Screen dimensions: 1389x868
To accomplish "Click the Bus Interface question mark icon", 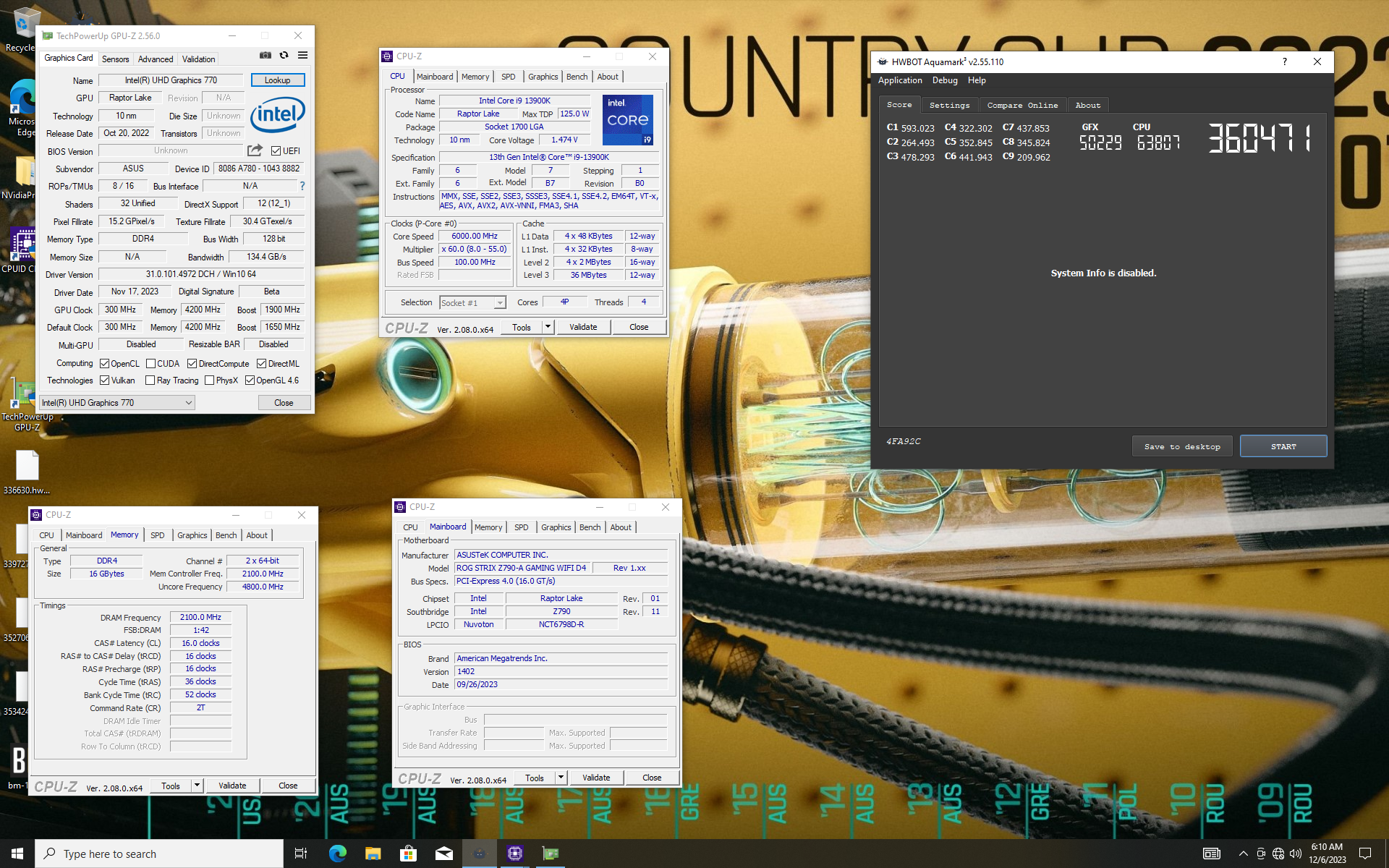I will pos(302,186).
